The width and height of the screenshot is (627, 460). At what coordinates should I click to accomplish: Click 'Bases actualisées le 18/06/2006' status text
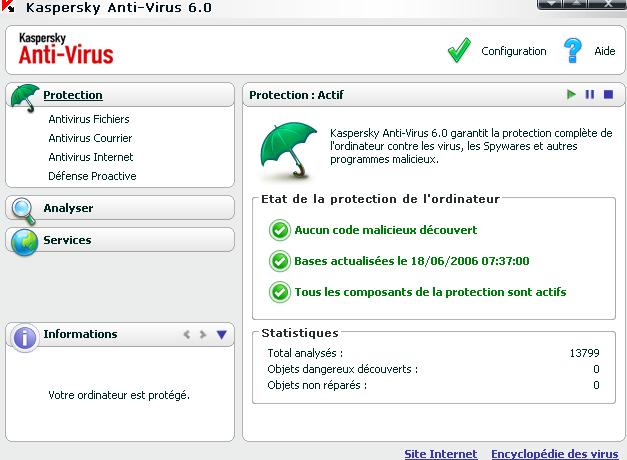[x=412, y=261]
